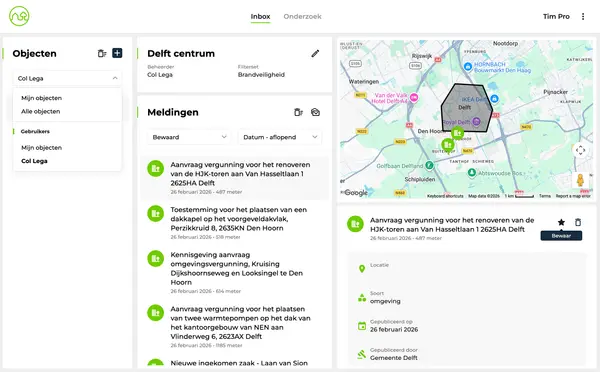This screenshot has width=600, height=372.
Task: Delete the opened notification with the trash icon
Action: 578,222
